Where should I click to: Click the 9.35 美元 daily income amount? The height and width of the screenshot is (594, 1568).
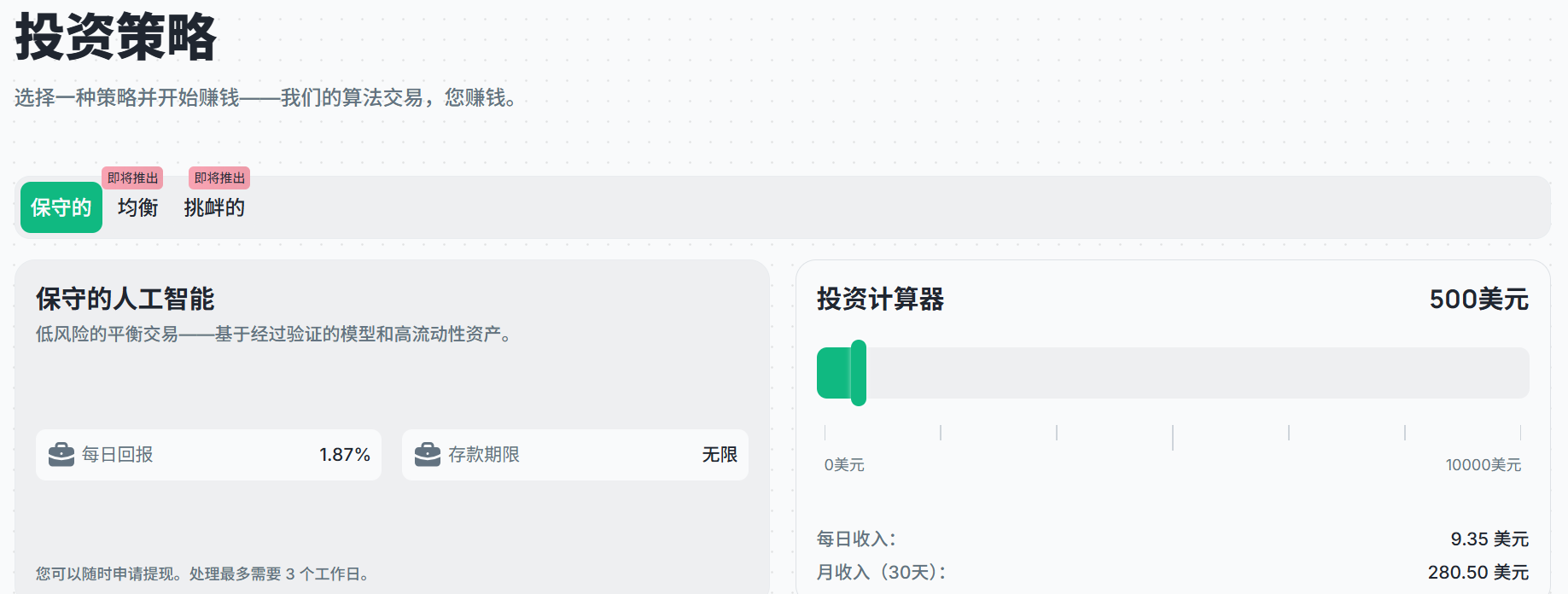point(1489,539)
